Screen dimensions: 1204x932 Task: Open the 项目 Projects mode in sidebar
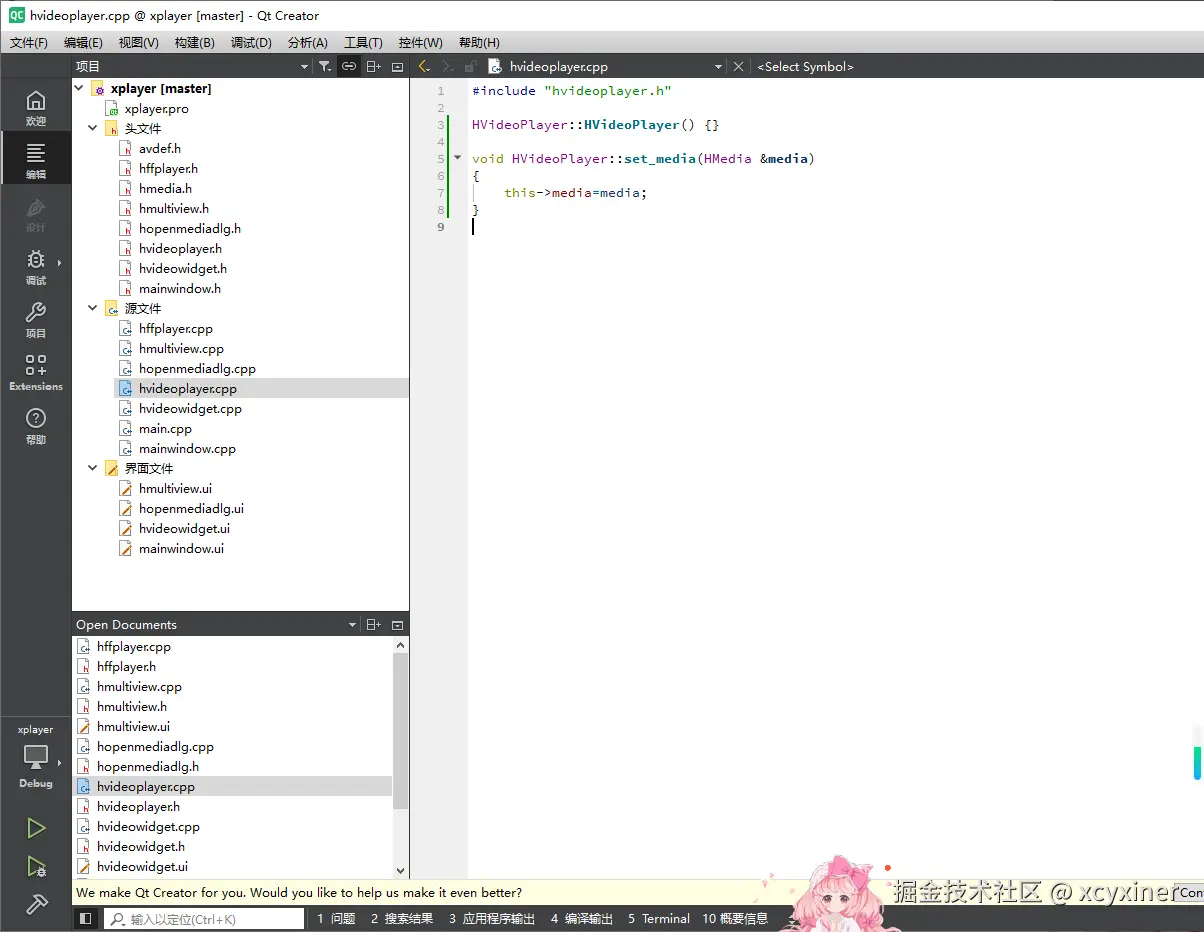[36, 319]
